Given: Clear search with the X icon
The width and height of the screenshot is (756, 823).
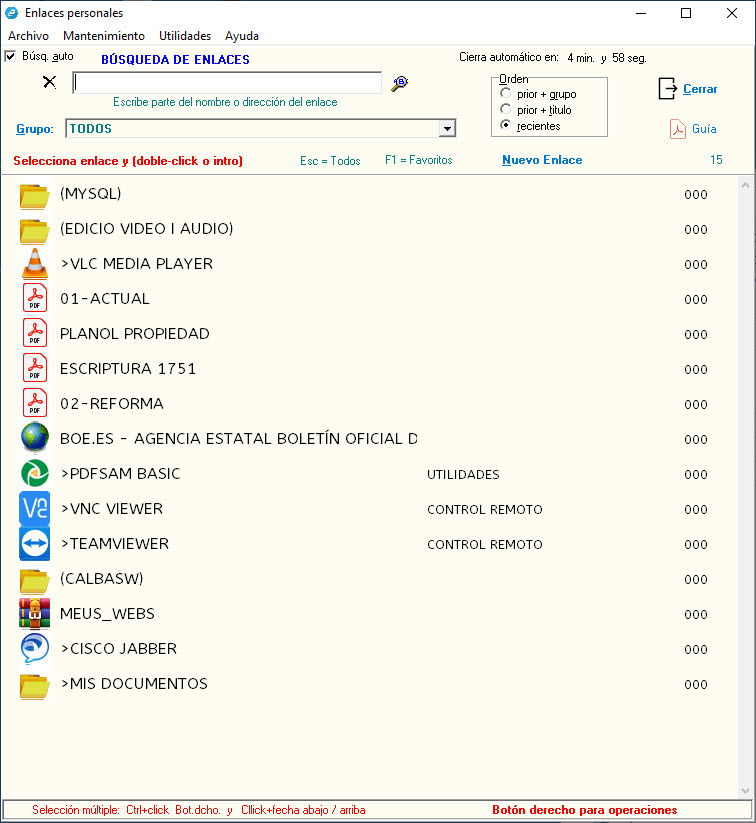Looking at the screenshot, I should pyautogui.click(x=49, y=82).
